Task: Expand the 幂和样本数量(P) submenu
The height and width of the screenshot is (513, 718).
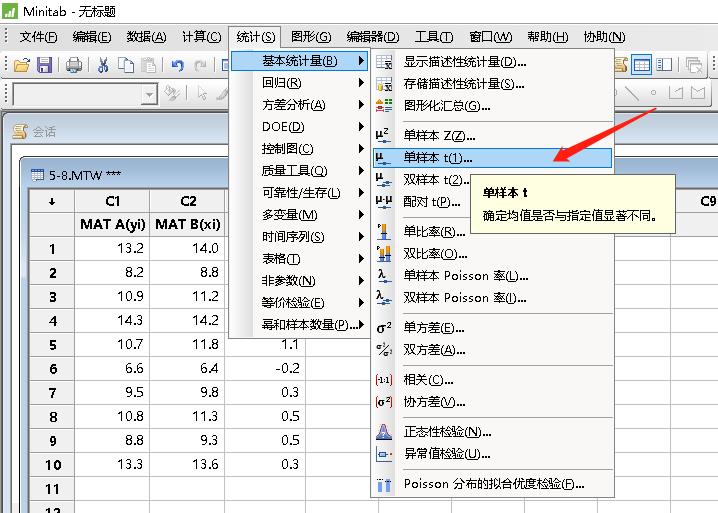Action: [298, 325]
